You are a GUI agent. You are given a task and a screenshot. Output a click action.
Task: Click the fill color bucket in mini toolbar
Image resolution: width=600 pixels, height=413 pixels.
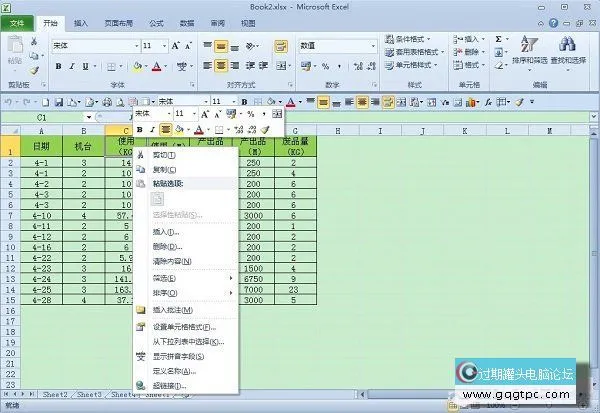(x=181, y=130)
